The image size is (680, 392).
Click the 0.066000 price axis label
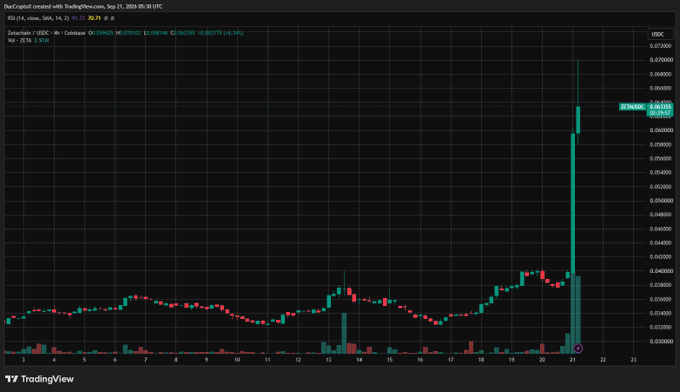(660, 88)
